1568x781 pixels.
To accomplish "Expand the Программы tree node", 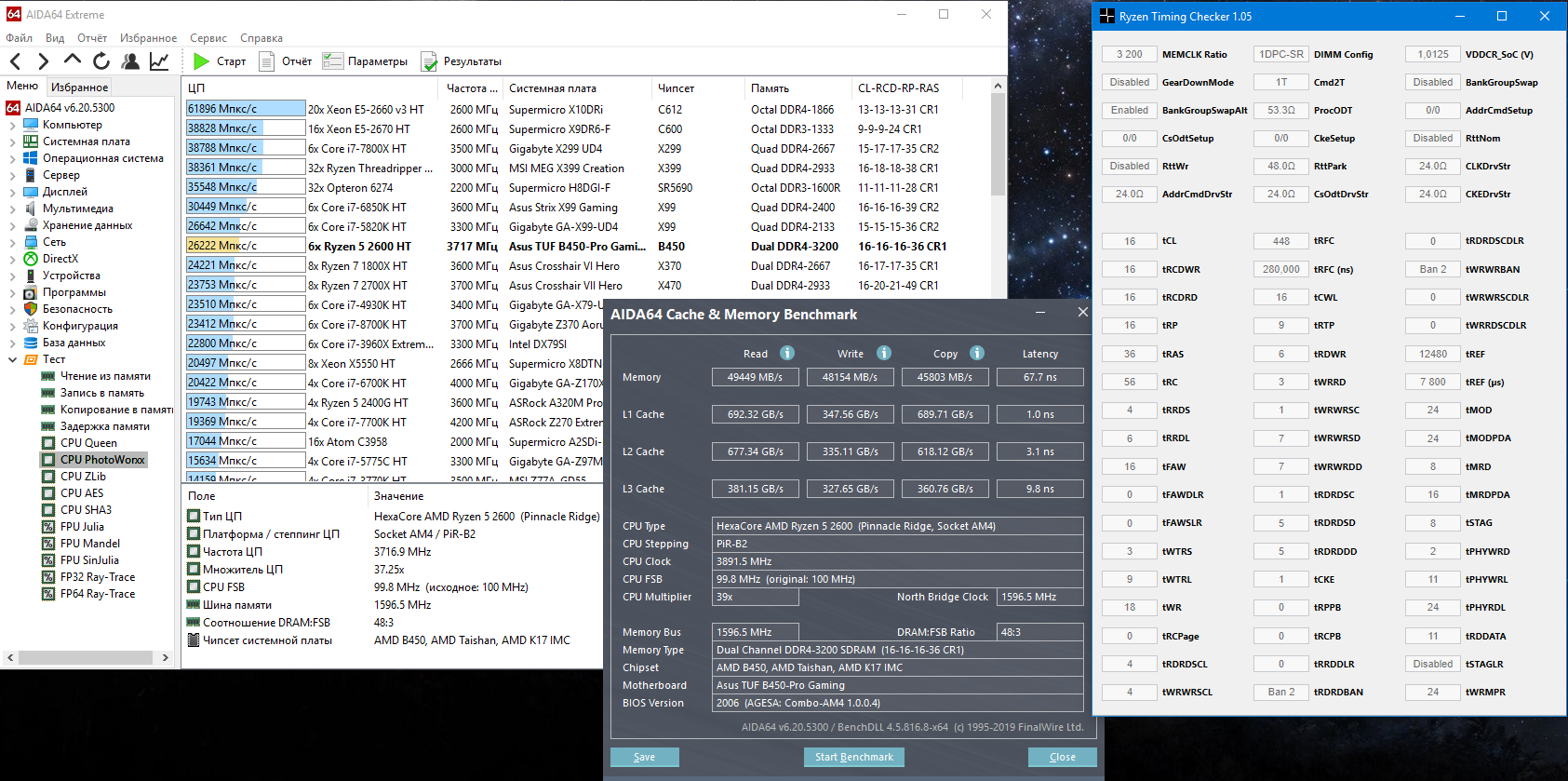I will (12, 292).
